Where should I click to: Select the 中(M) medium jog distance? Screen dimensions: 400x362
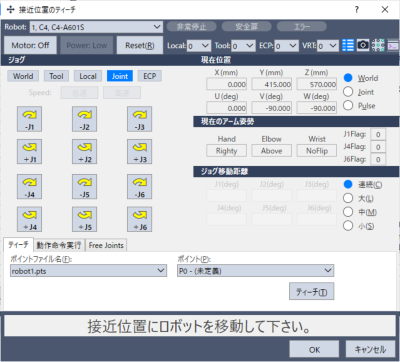[x=348, y=212]
